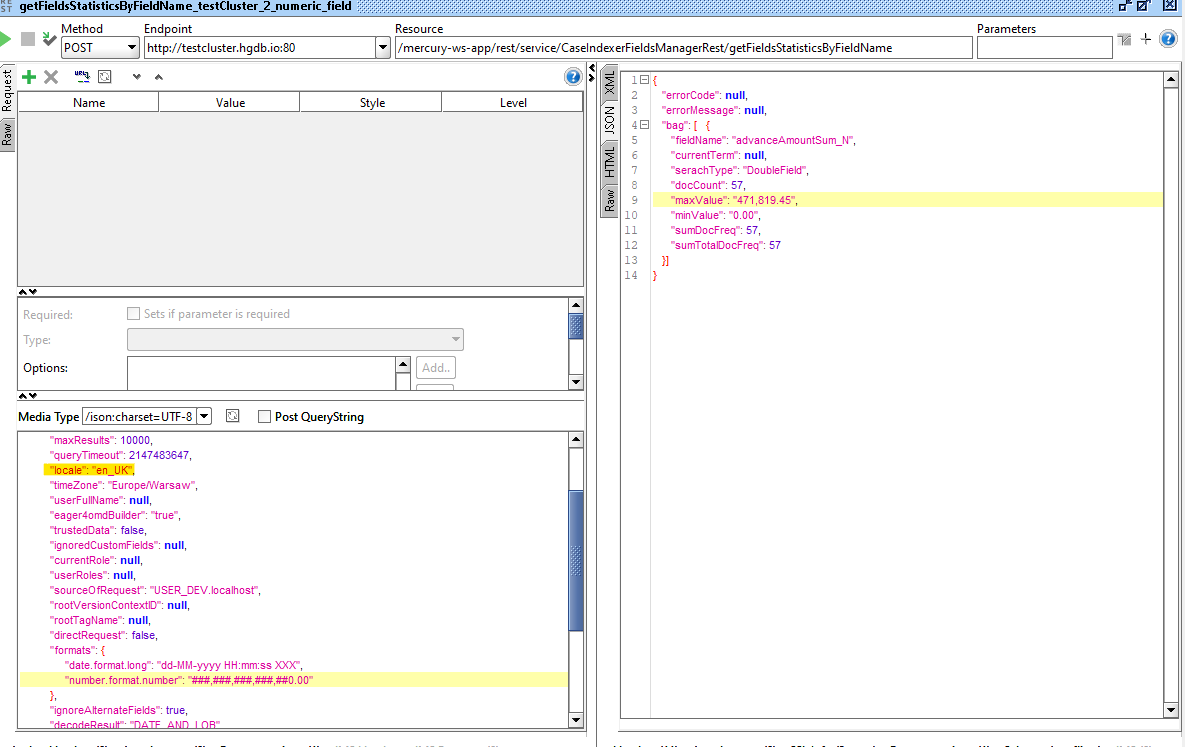The image size is (1185, 747).
Task: Click the add assertion checkmark icon
Action: point(49,39)
